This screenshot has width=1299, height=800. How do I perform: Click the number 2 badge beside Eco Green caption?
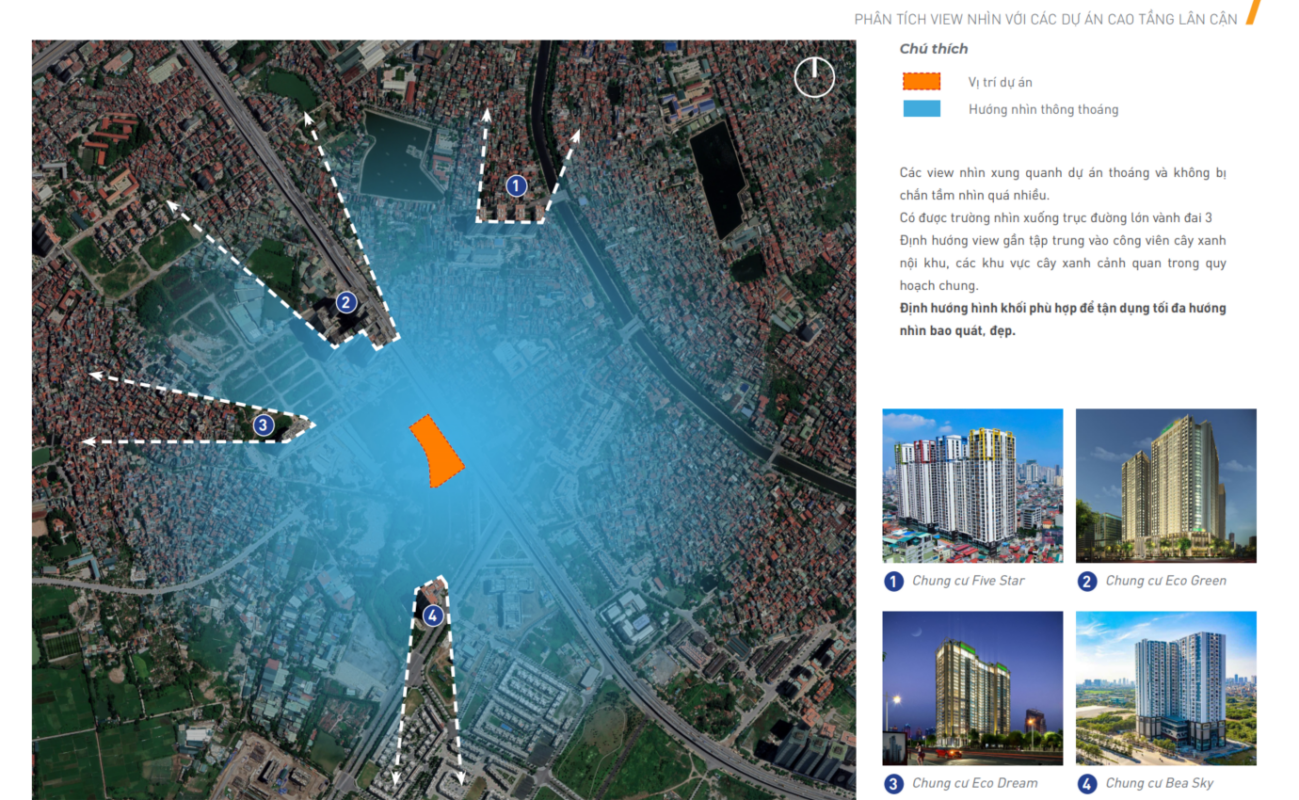[x=1087, y=581]
